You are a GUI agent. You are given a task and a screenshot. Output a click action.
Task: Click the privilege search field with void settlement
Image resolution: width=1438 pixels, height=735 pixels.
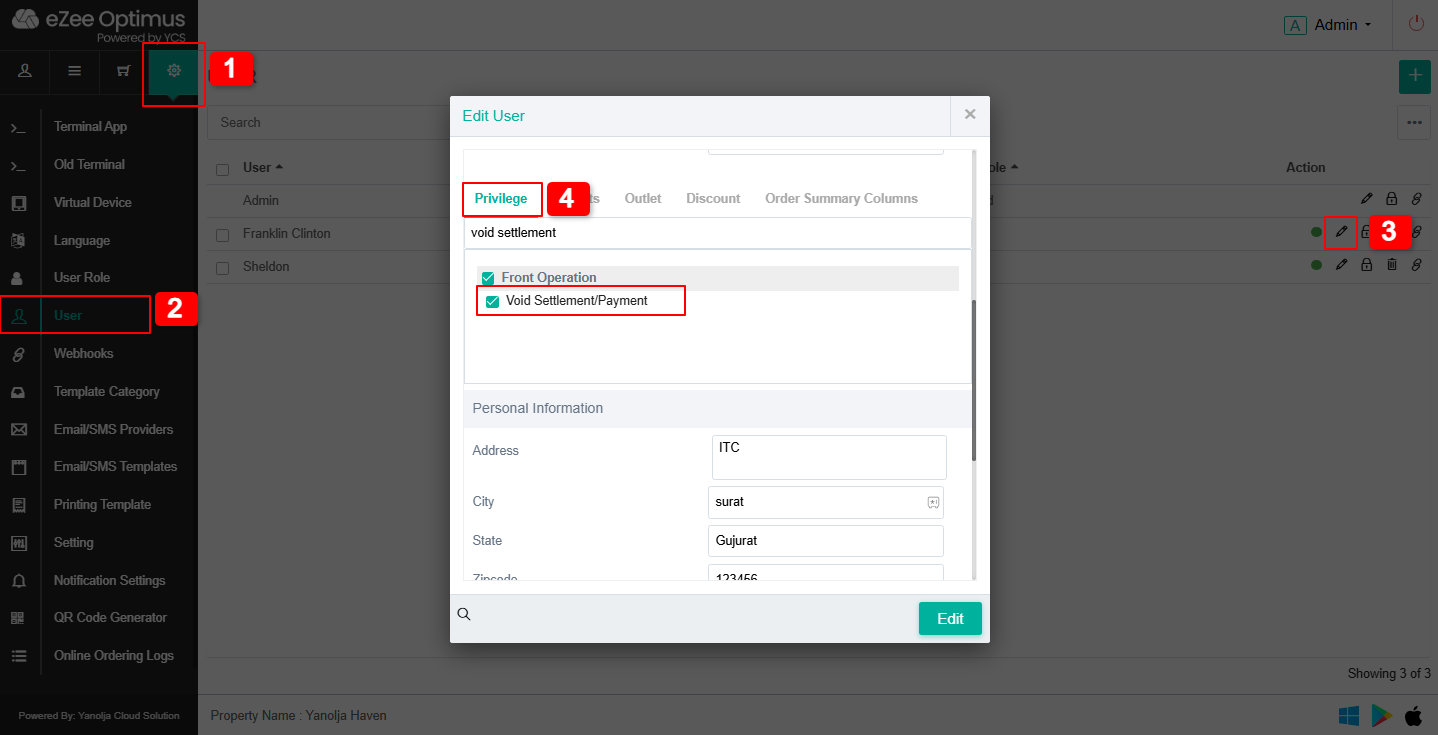(x=717, y=232)
